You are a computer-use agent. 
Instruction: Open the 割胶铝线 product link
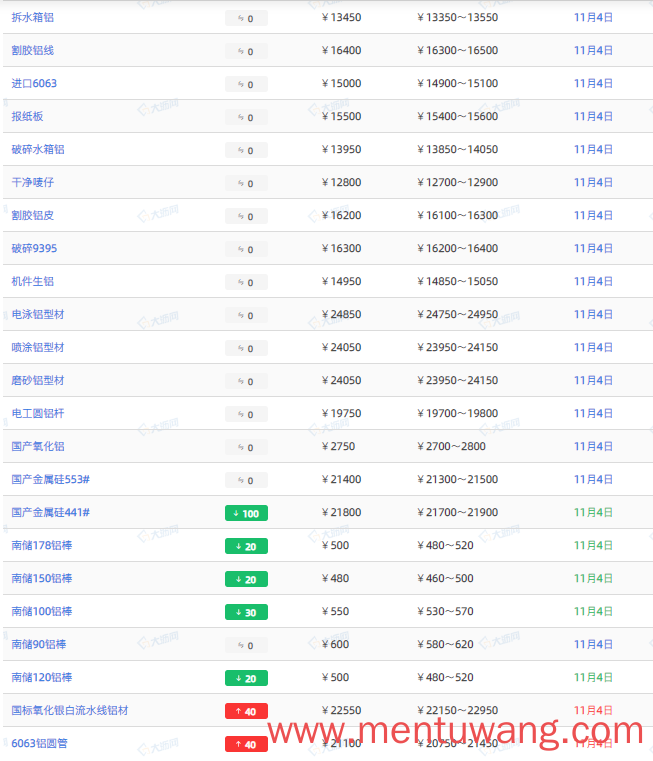pyautogui.click(x=33, y=50)
